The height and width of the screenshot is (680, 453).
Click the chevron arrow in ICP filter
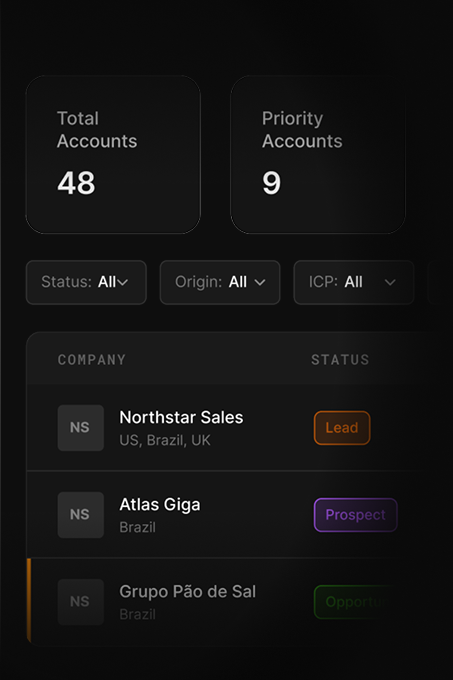390,283
